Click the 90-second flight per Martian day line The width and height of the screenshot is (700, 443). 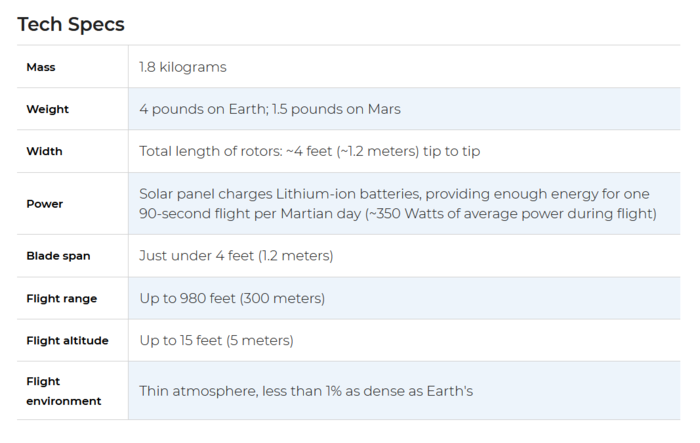coord(397,213)
